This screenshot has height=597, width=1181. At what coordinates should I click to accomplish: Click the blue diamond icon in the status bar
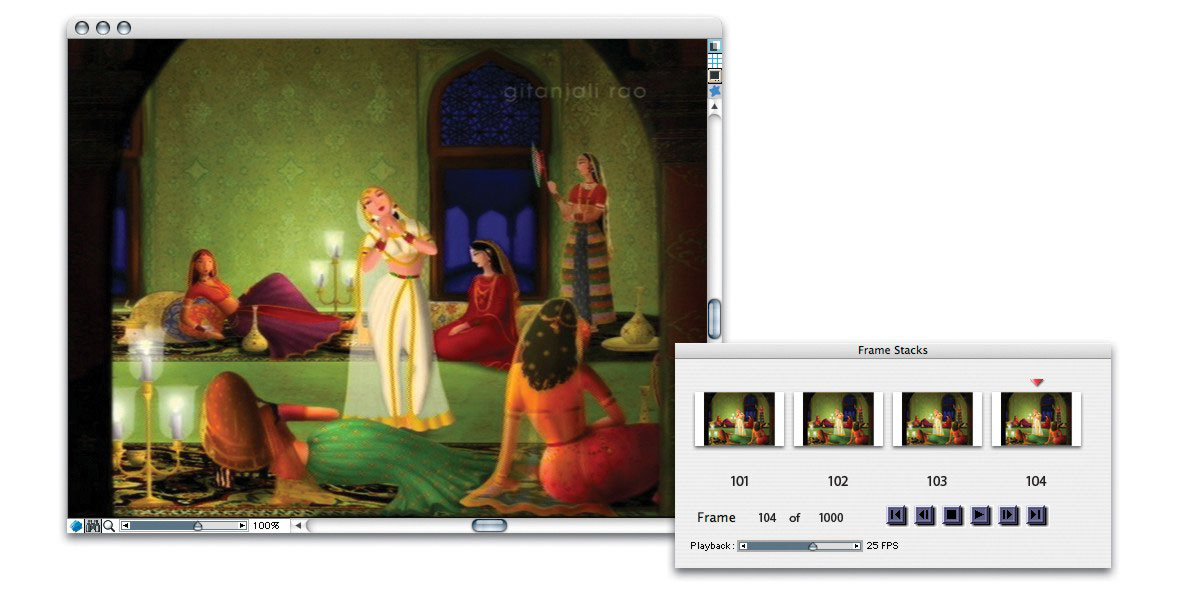[x=74, y=524]
